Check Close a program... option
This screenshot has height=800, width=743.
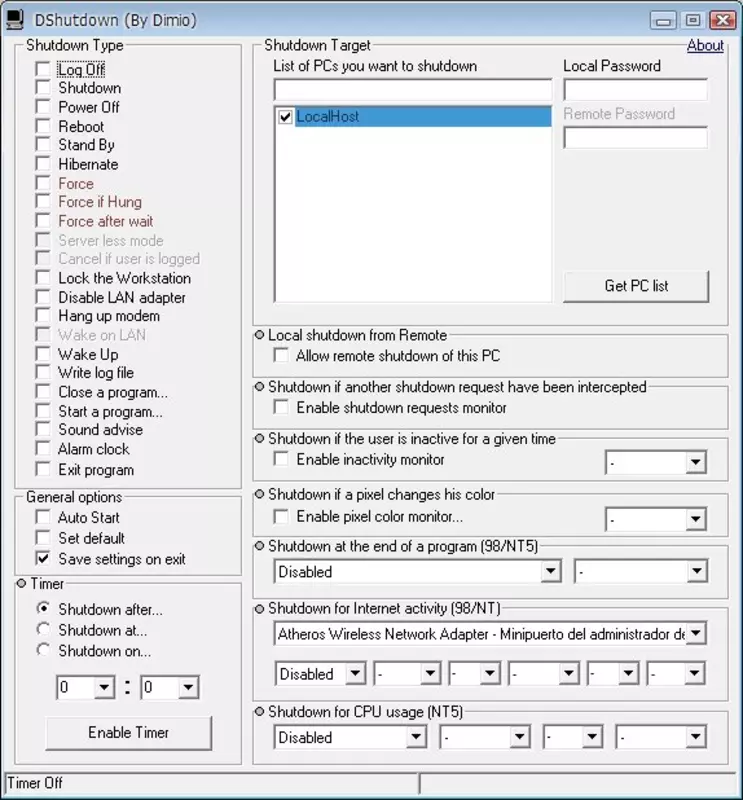coord(43,392)
